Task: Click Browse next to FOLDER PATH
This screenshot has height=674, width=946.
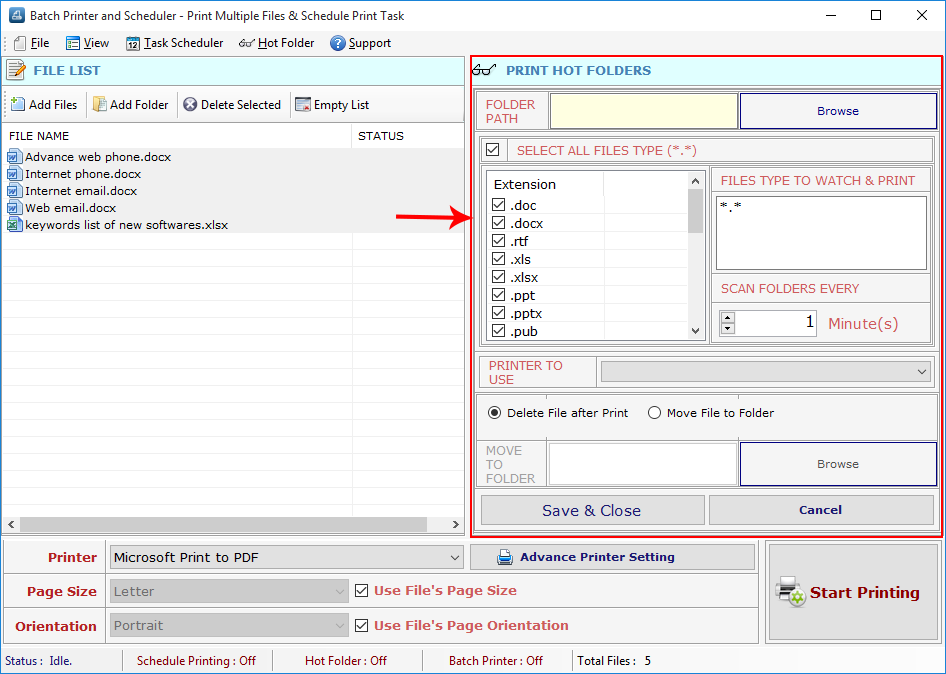Action: 837,110
